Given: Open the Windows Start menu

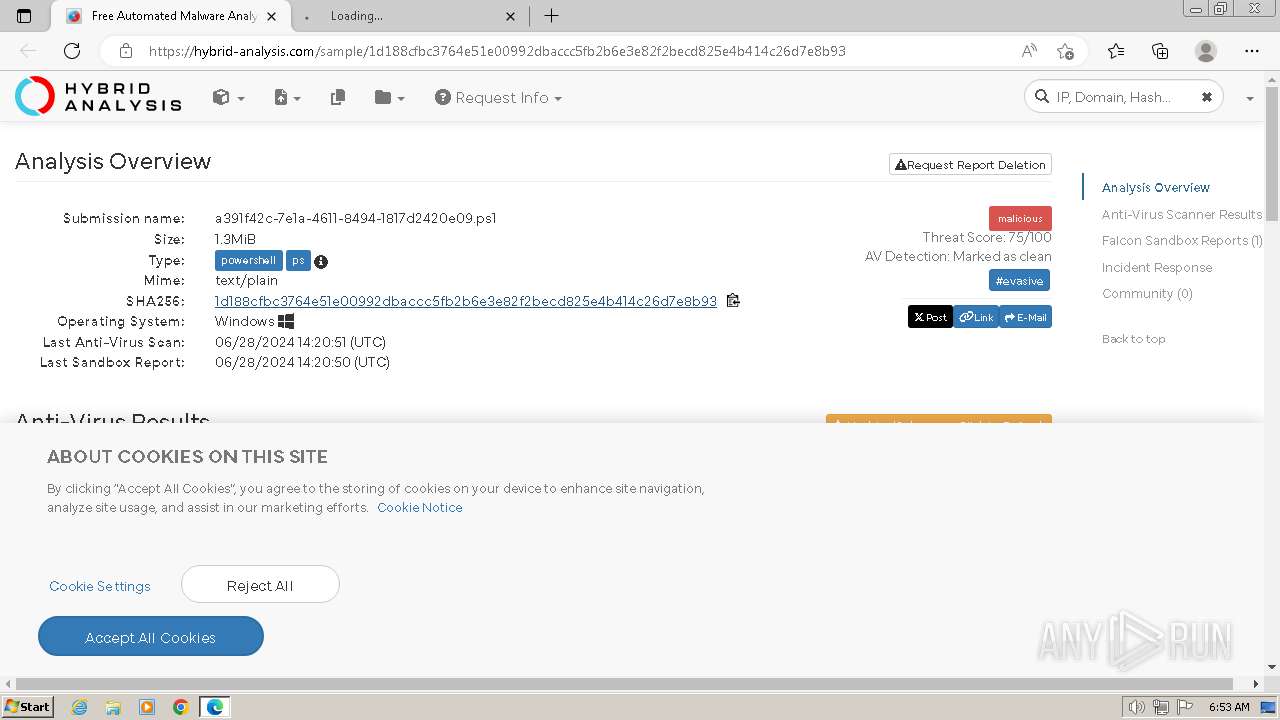Looking at the screenshot, I should click(27, 706).
